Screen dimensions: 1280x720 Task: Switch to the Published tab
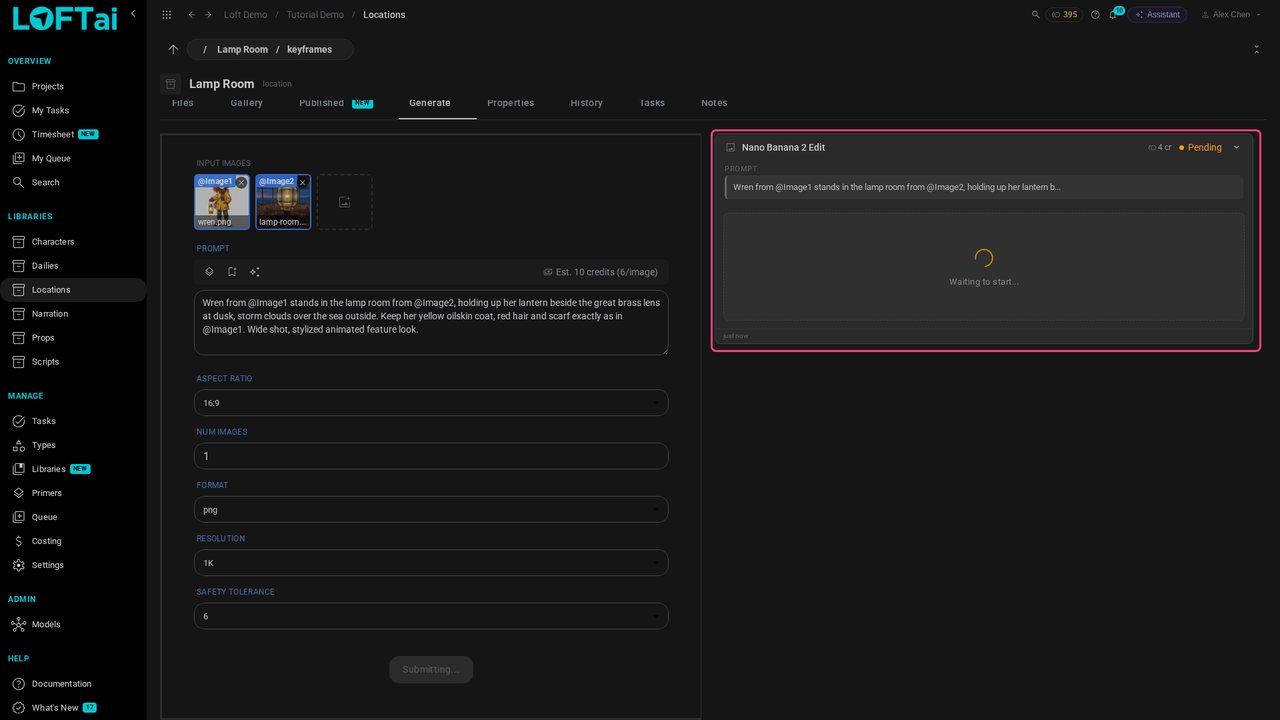[335, 103]
